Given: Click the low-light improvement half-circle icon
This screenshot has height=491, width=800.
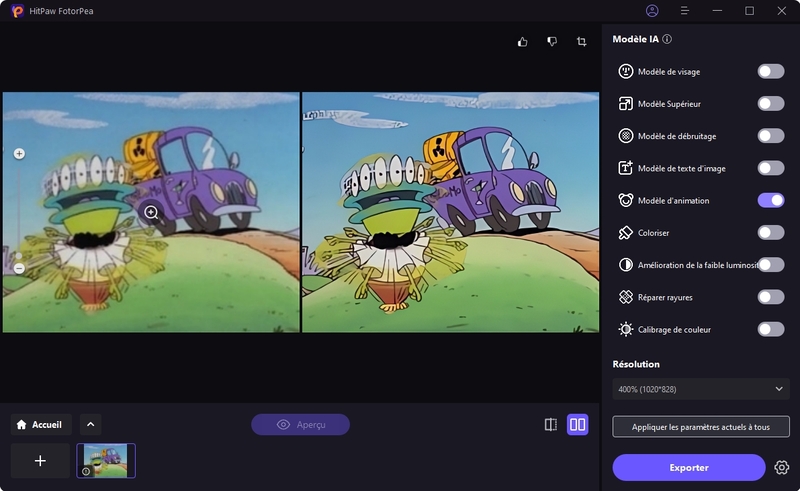Looking at the screenshot, I should [626, 265].
